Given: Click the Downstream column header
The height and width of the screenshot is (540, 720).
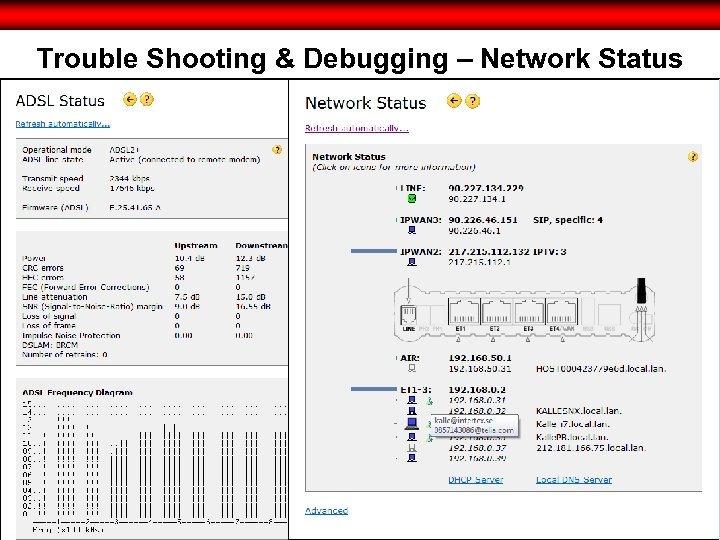Looking at the screenshot, I should click(261, 245).
